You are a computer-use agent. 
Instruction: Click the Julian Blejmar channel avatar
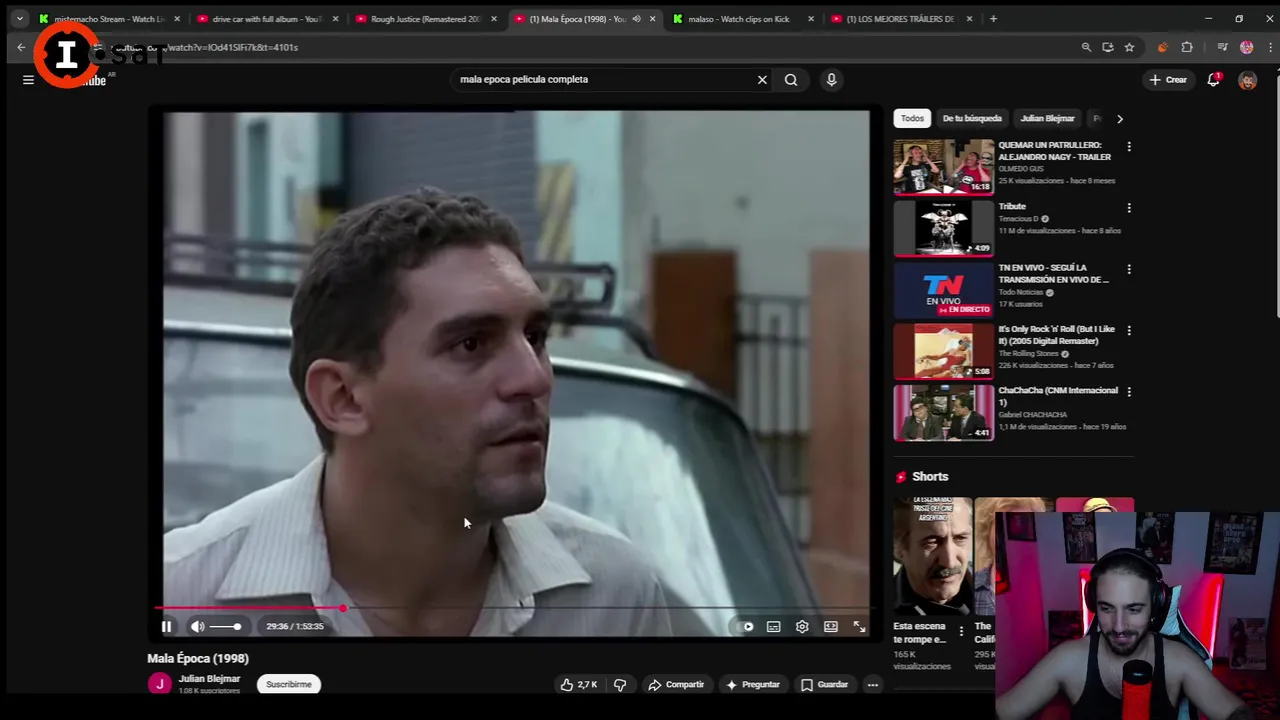click(159, 684)
